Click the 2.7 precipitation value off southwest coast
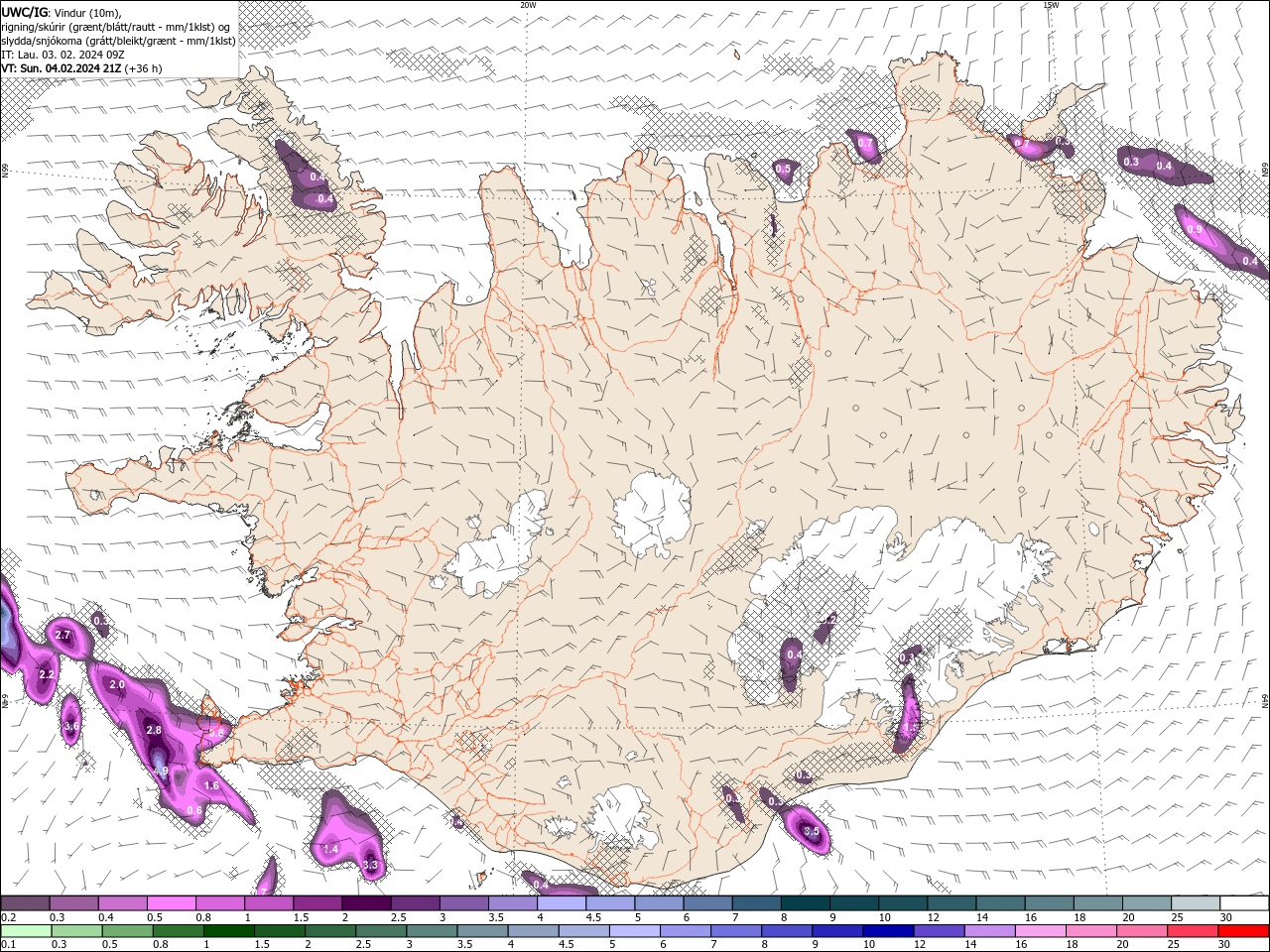Image resolution: width=1270 pixels, height=952 pixels. click(63, 635)
